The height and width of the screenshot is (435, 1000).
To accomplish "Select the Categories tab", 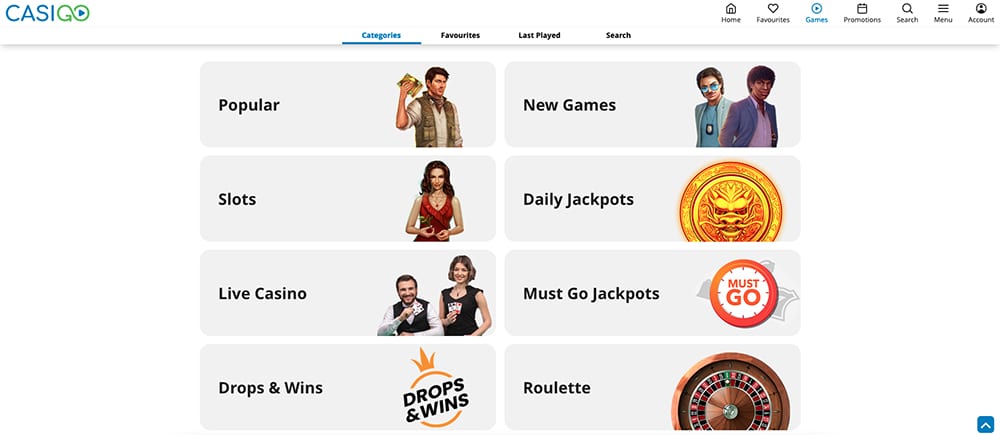I will (381, 36).
